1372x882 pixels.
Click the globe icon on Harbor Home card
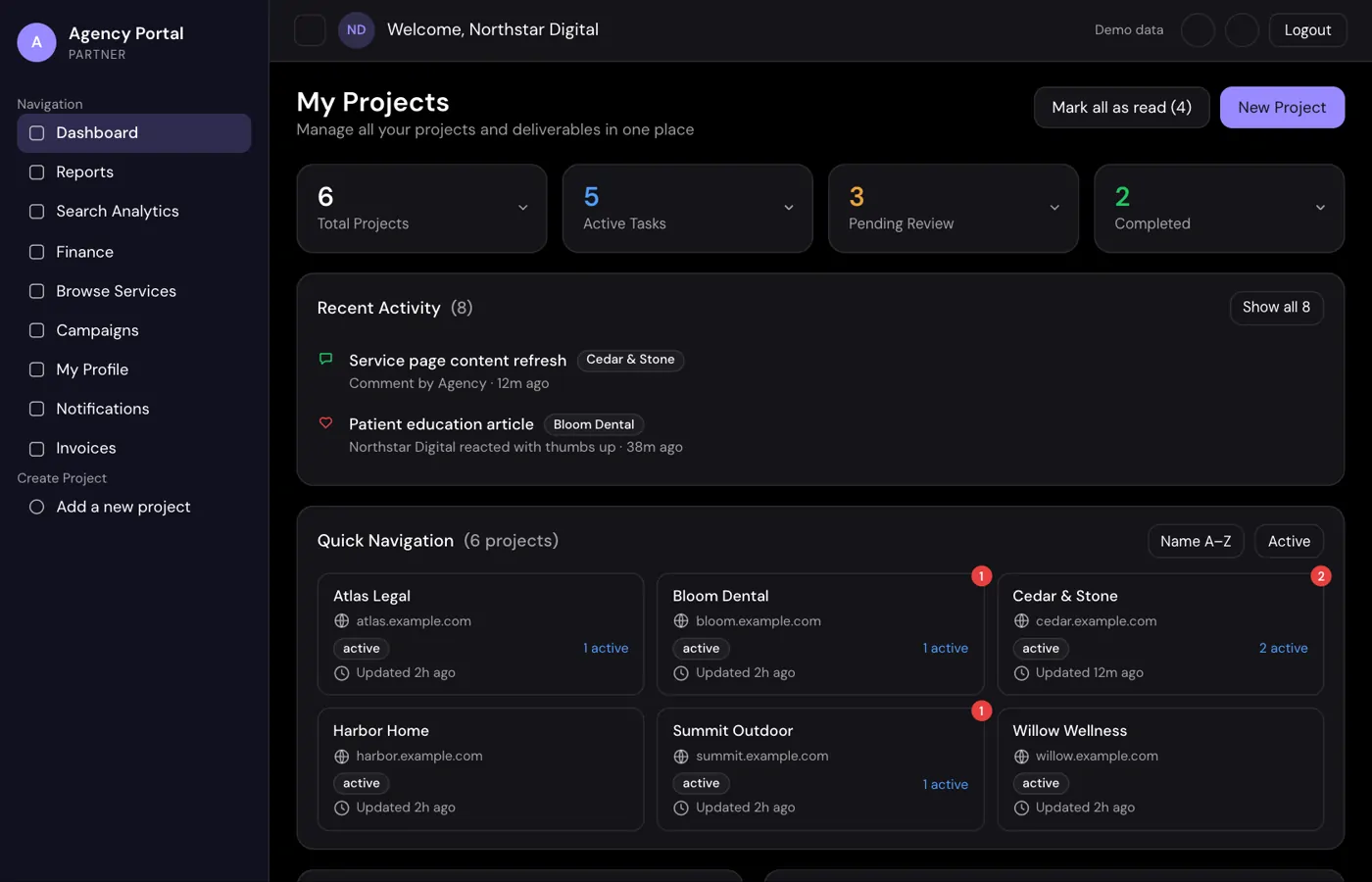341,757
